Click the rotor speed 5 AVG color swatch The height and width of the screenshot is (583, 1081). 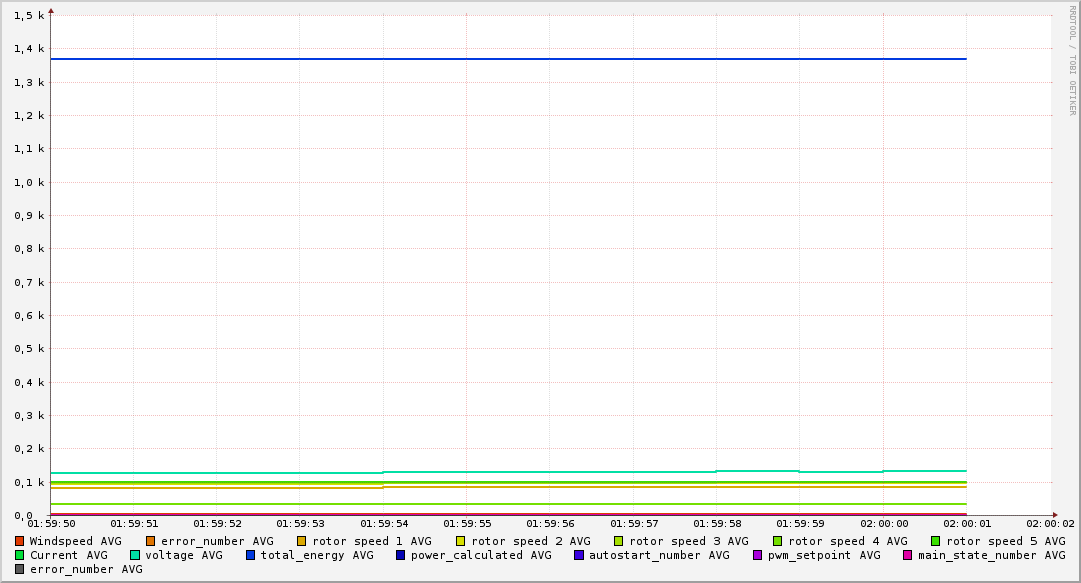936,541
